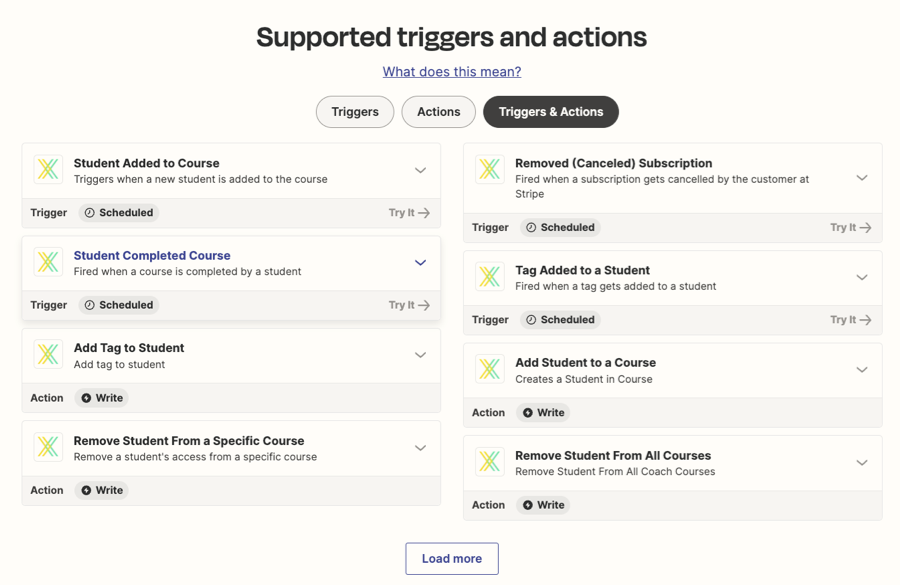900x585 pixels.
Task: Click the Add Student to a Course title
Action: [585, 363]
